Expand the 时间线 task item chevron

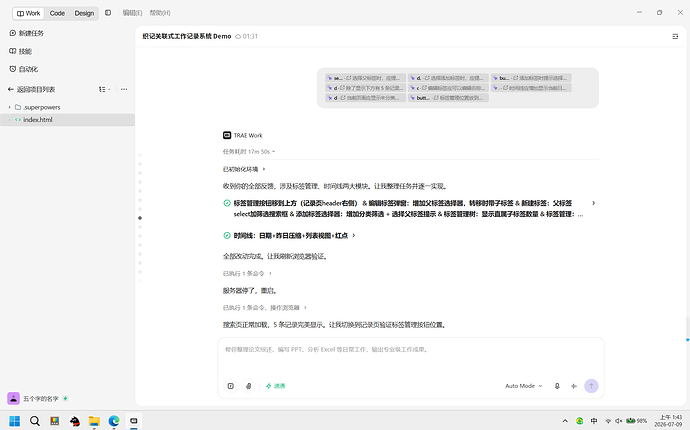354,235
